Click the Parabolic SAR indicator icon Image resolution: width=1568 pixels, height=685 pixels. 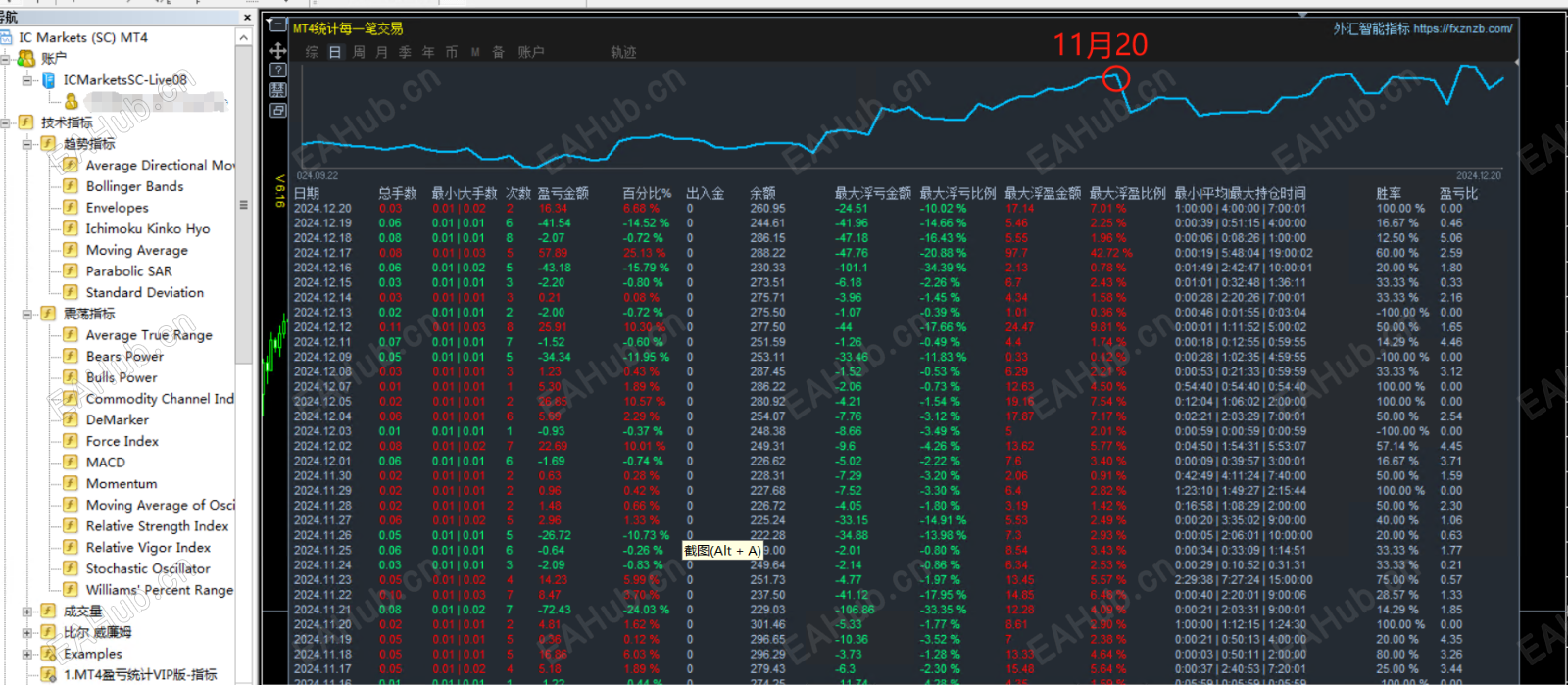coord(71,271)
